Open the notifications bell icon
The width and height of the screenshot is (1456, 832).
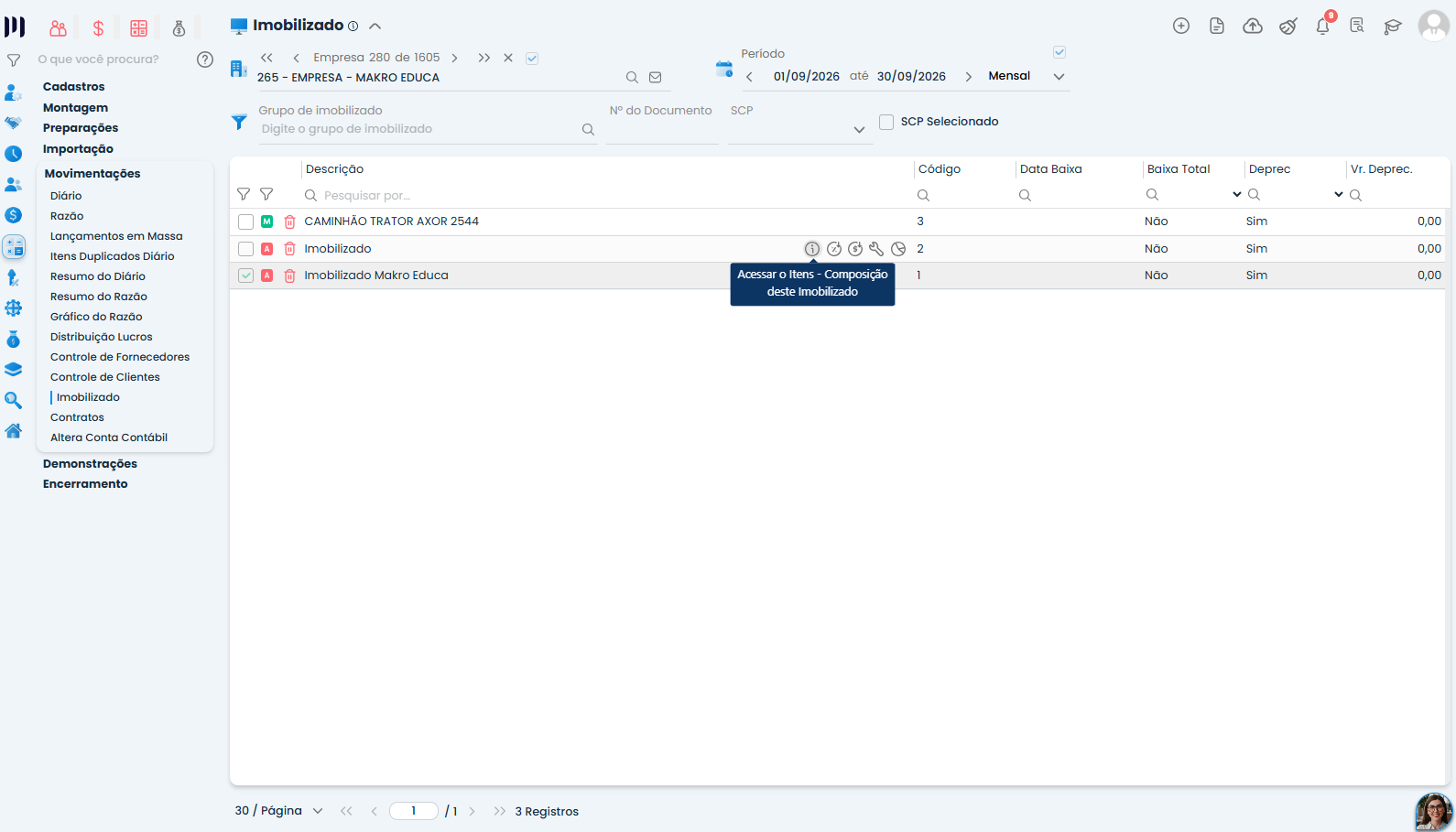[1322, 26]
